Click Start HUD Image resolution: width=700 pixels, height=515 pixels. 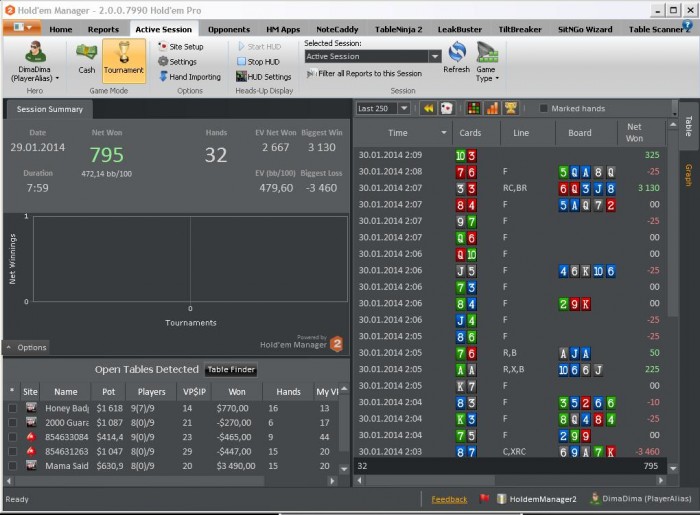(259, 46)
